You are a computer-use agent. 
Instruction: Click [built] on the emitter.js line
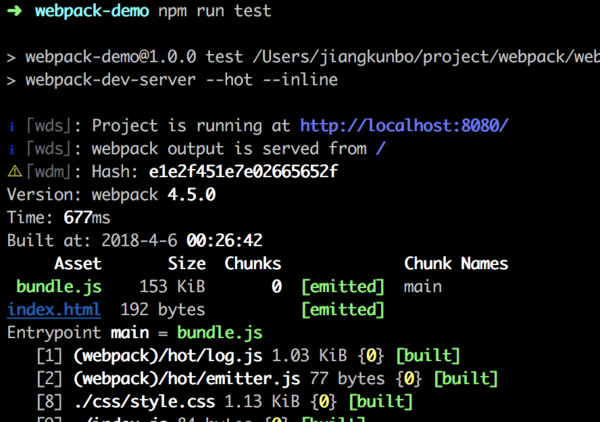466,379
